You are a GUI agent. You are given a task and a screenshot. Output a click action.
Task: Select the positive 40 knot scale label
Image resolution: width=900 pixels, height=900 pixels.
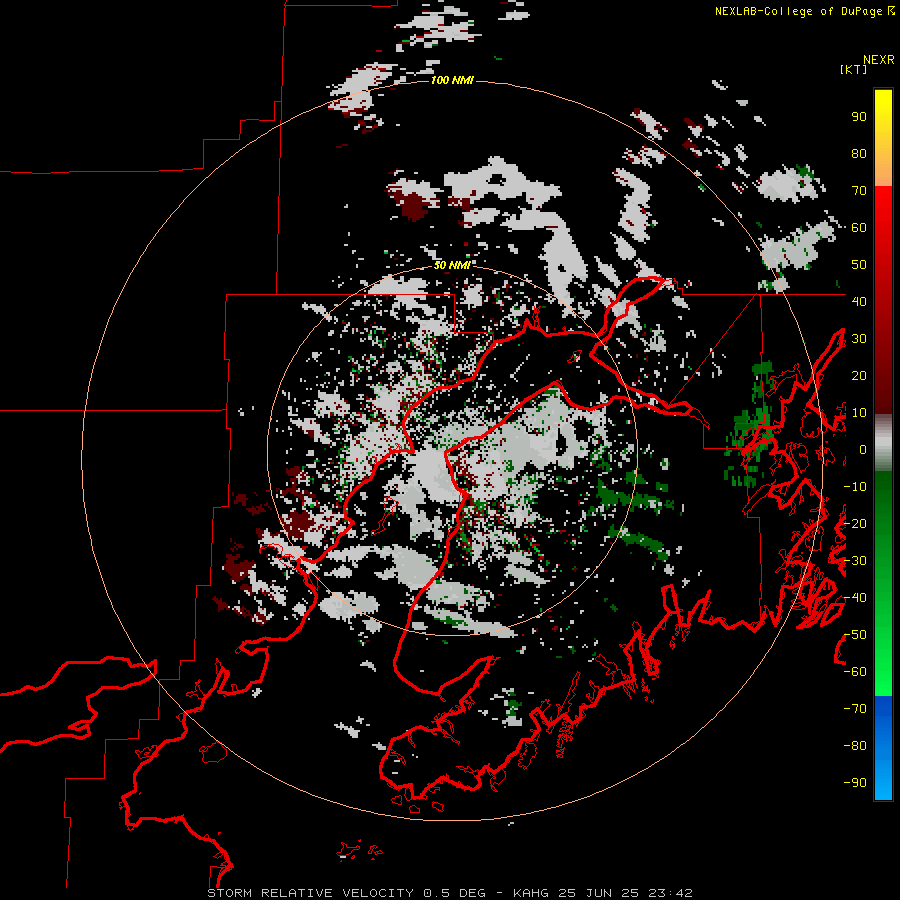tap(859, 301)
